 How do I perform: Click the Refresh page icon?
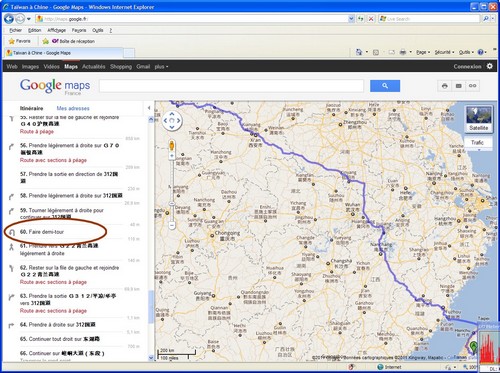[x=361, y=19]
